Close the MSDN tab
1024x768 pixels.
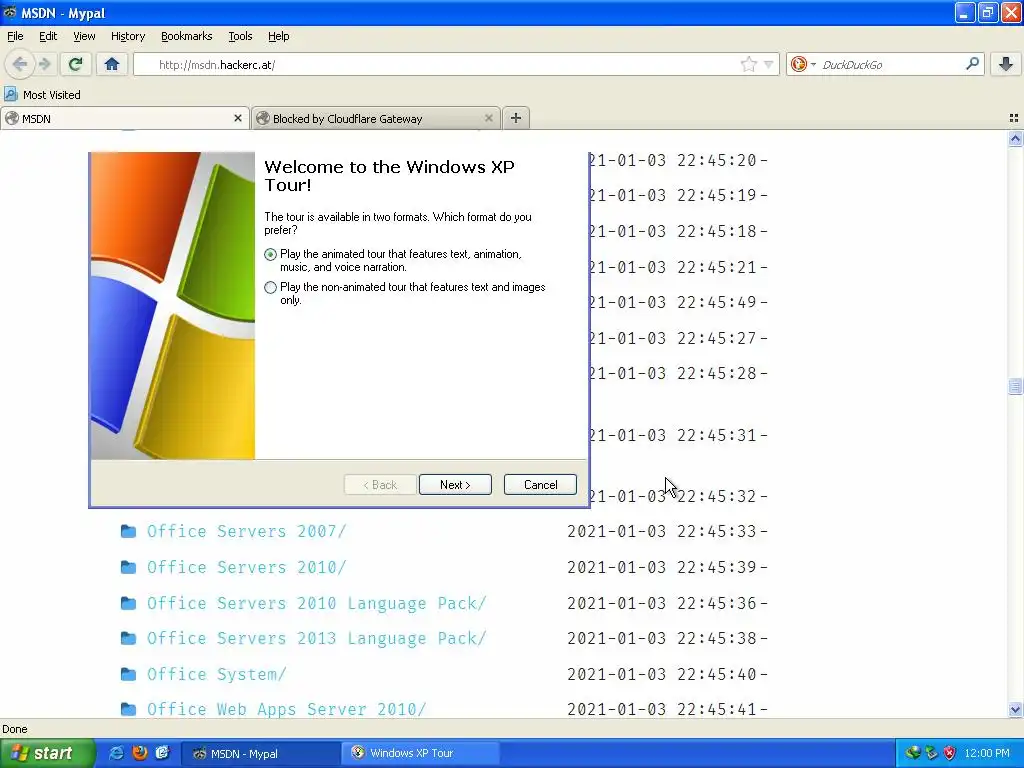[x=238, y=118]
